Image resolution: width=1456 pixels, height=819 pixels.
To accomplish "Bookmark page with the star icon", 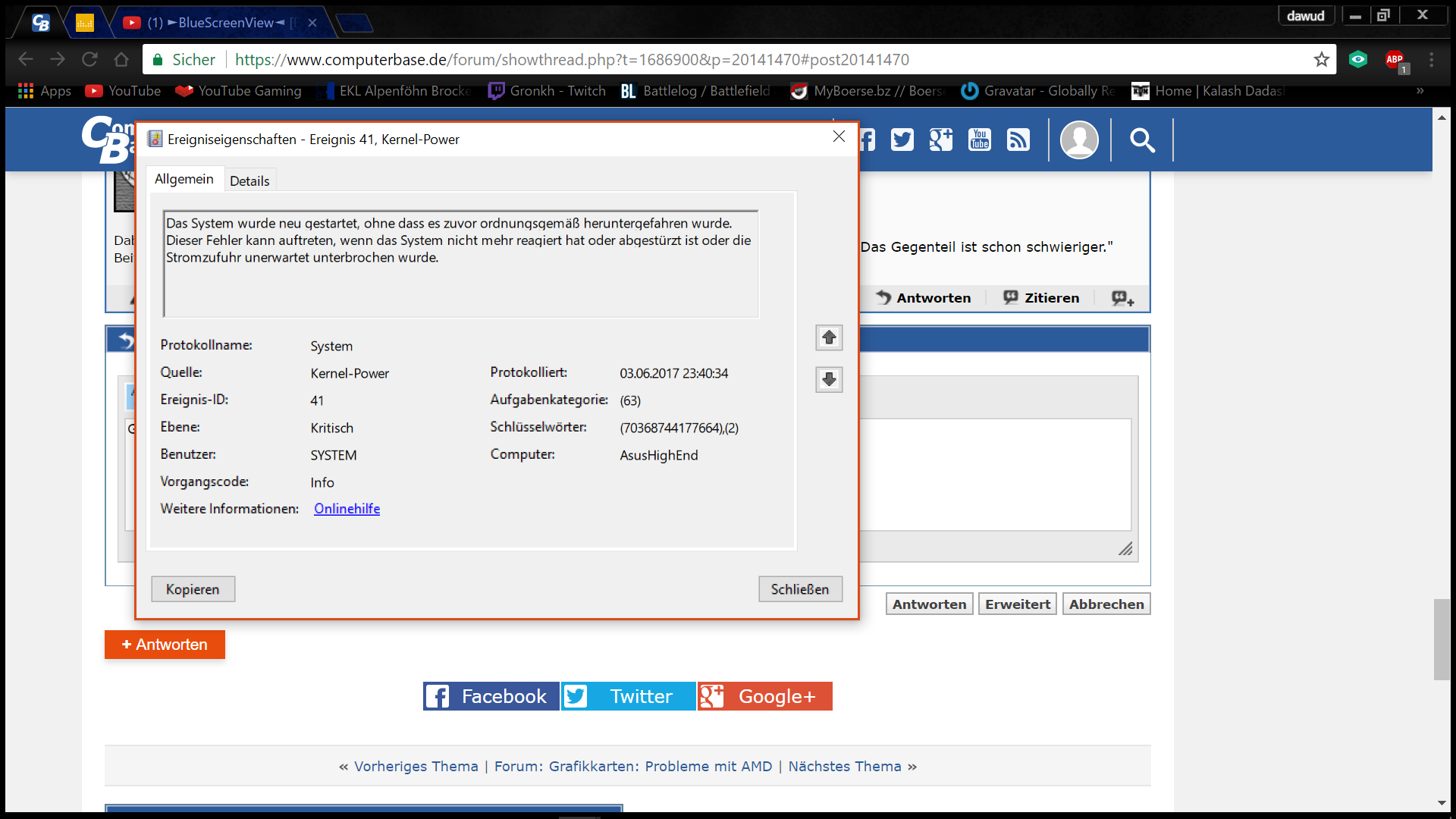I will point(1322,59).
